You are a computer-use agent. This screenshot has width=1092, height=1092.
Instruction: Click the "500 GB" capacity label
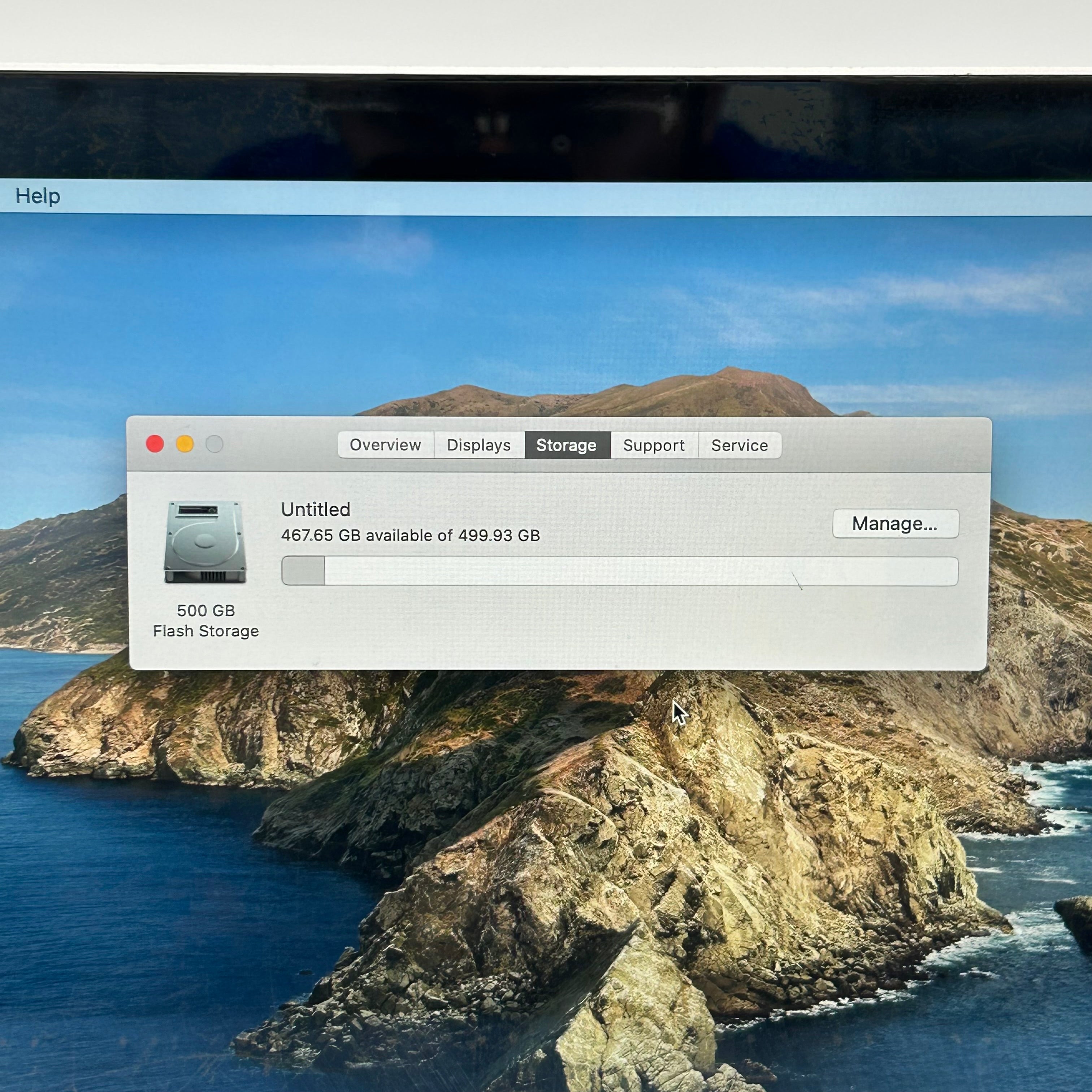click(206, 610)
